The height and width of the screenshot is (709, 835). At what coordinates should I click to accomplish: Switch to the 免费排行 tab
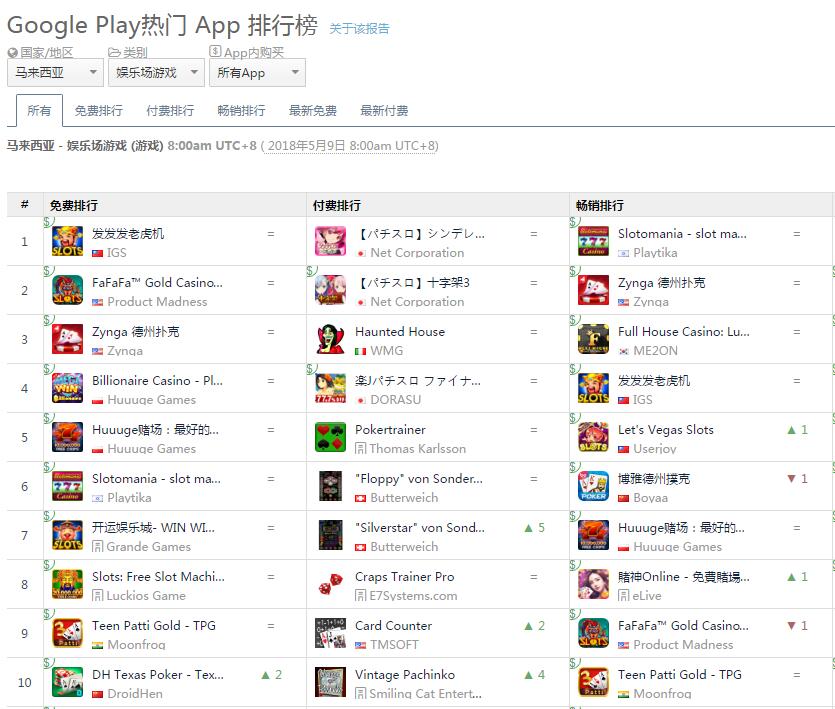click(x=99, y=111)
